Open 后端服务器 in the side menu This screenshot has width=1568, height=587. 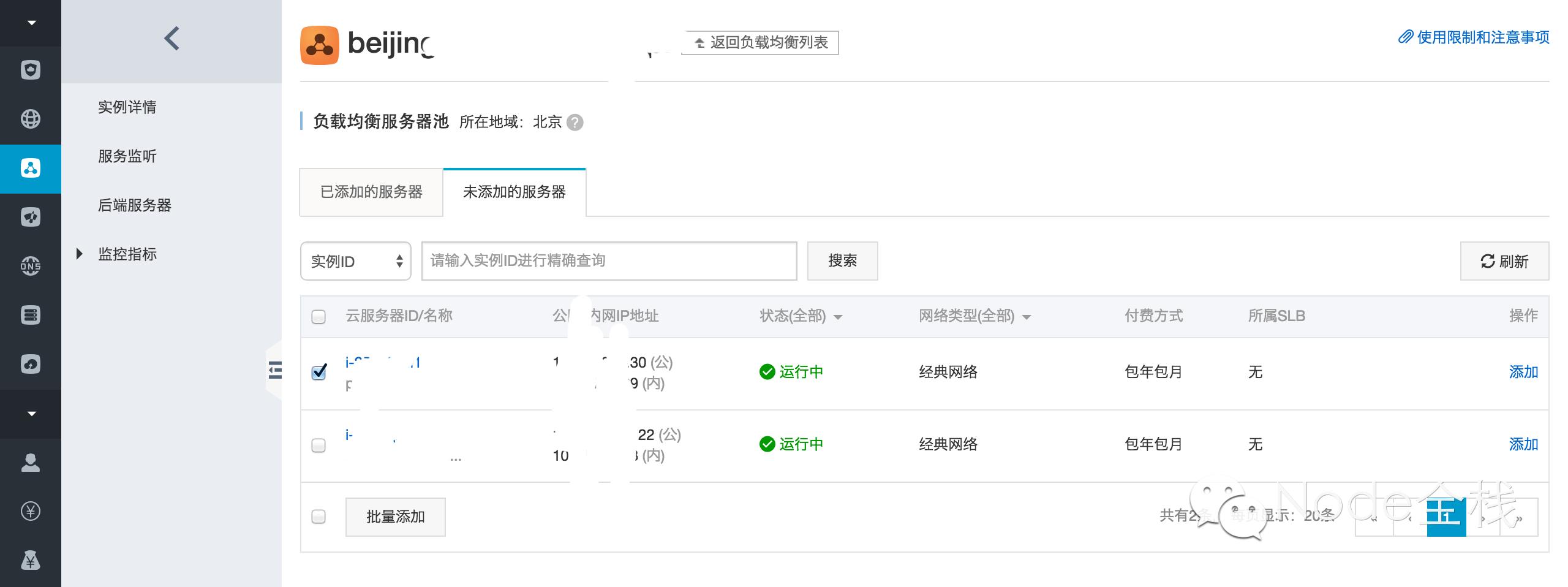point(135,205)
